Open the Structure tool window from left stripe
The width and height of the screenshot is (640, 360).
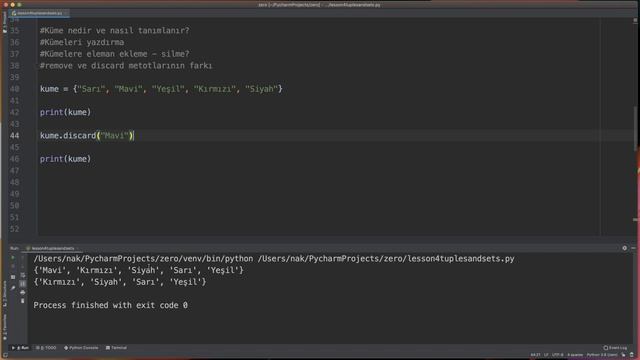pyautogui.click(x=4, y=294)
